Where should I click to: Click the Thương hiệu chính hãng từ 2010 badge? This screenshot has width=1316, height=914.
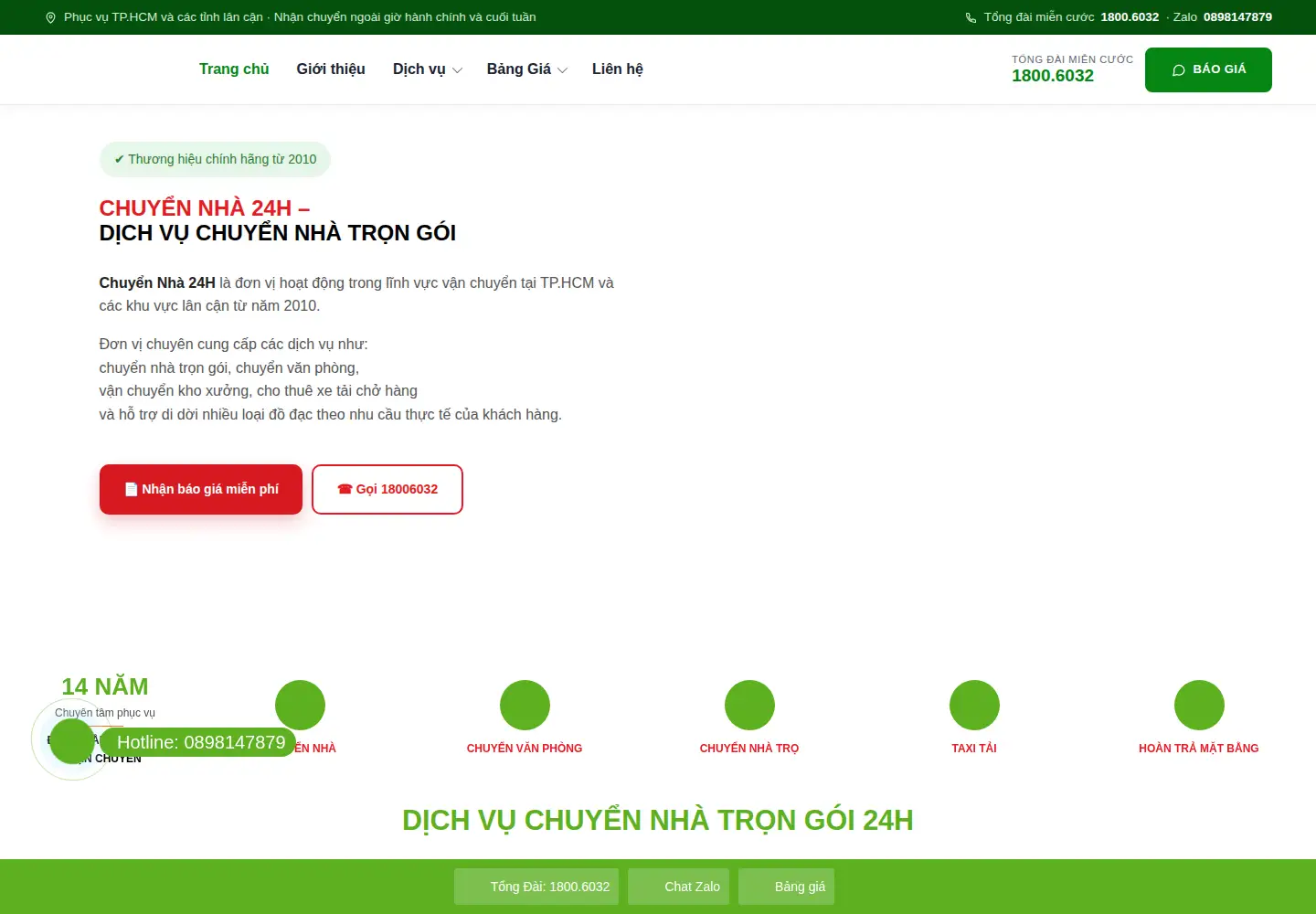pos(215,159)
